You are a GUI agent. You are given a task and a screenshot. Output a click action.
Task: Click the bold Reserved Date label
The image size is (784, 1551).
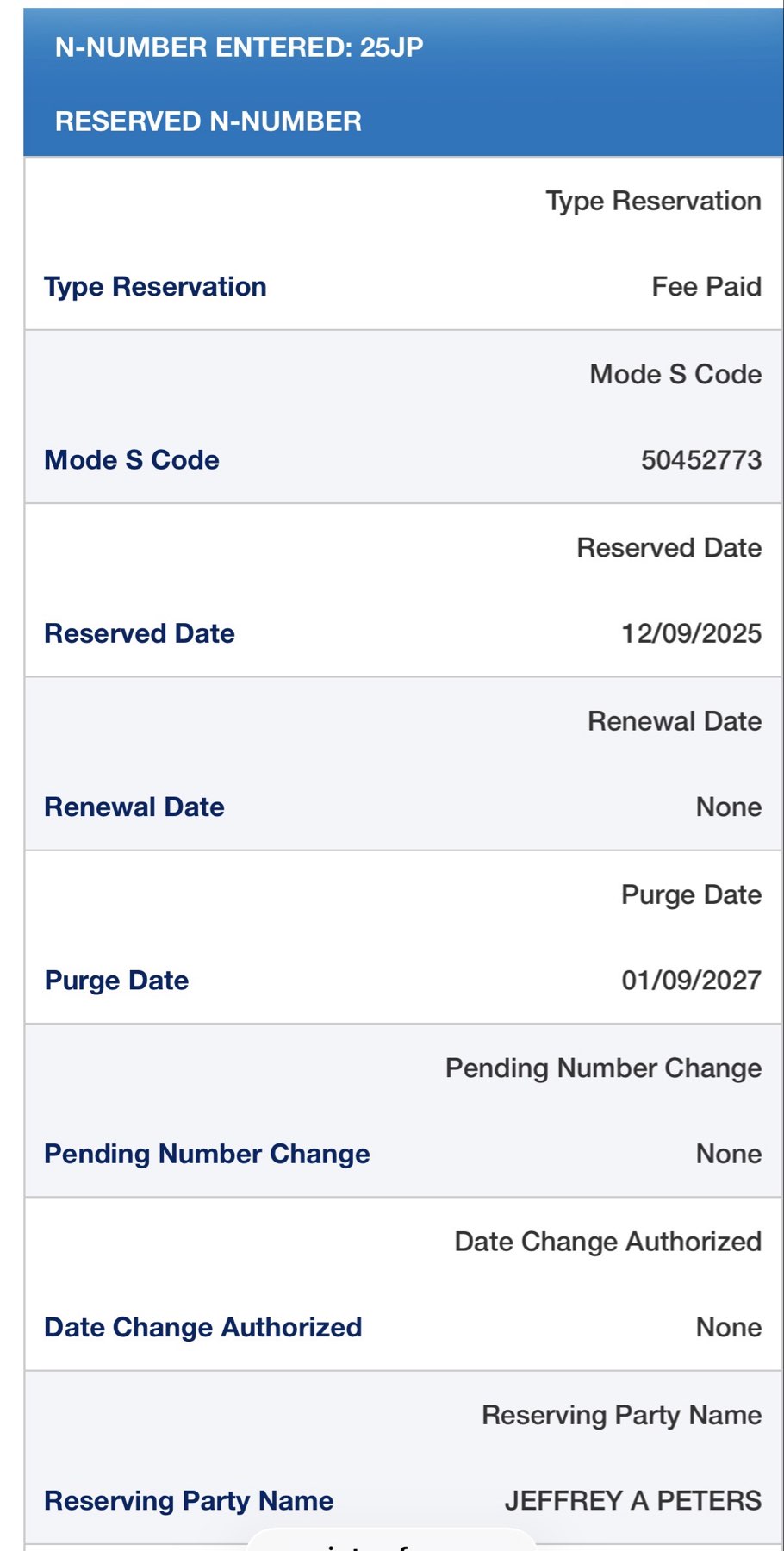(140, 633)
